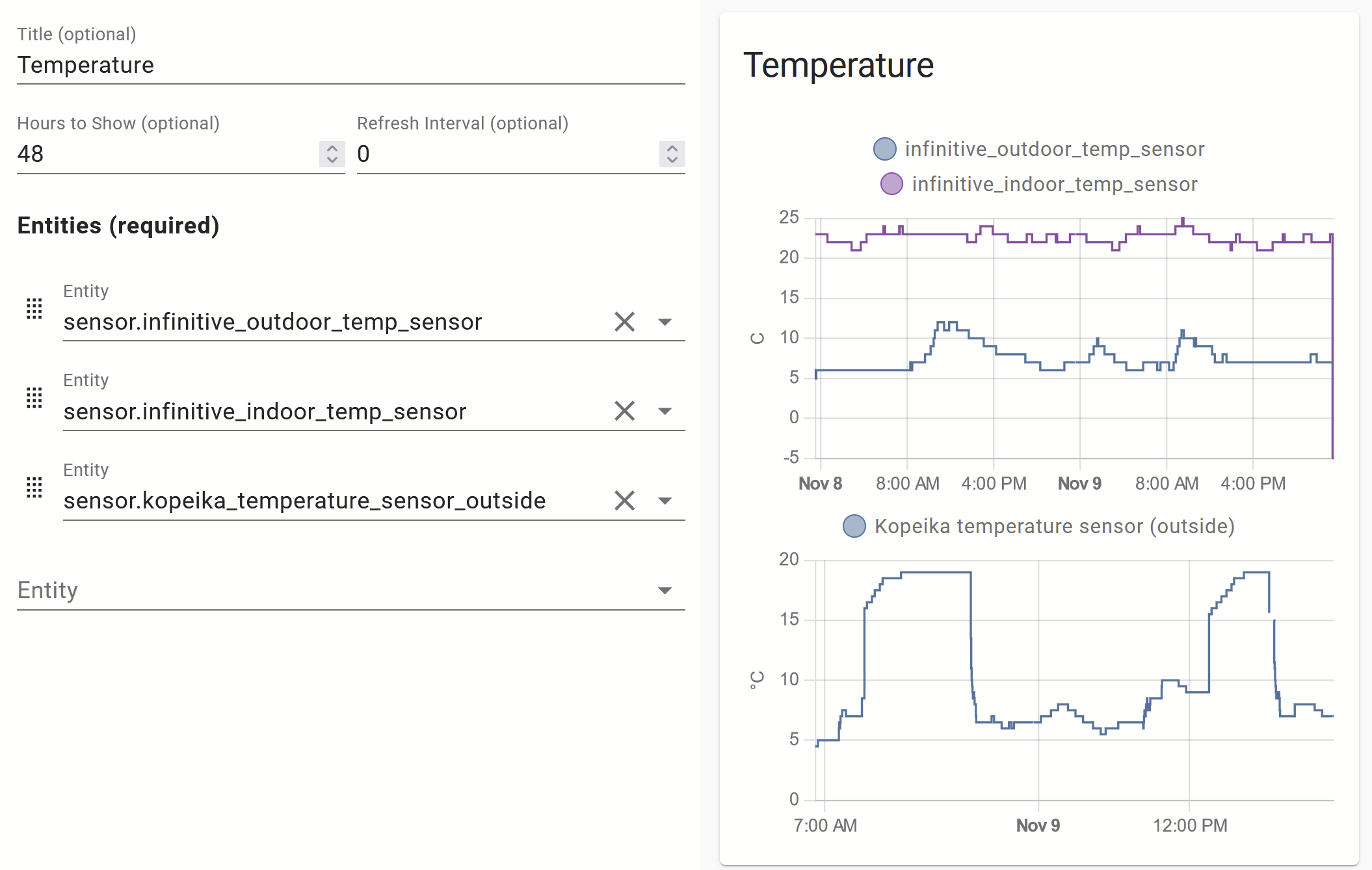This screenshot has height=870, width=1372.
Task: Expand the empty Entity picker dropdown
Action: [x=665, y=590]
